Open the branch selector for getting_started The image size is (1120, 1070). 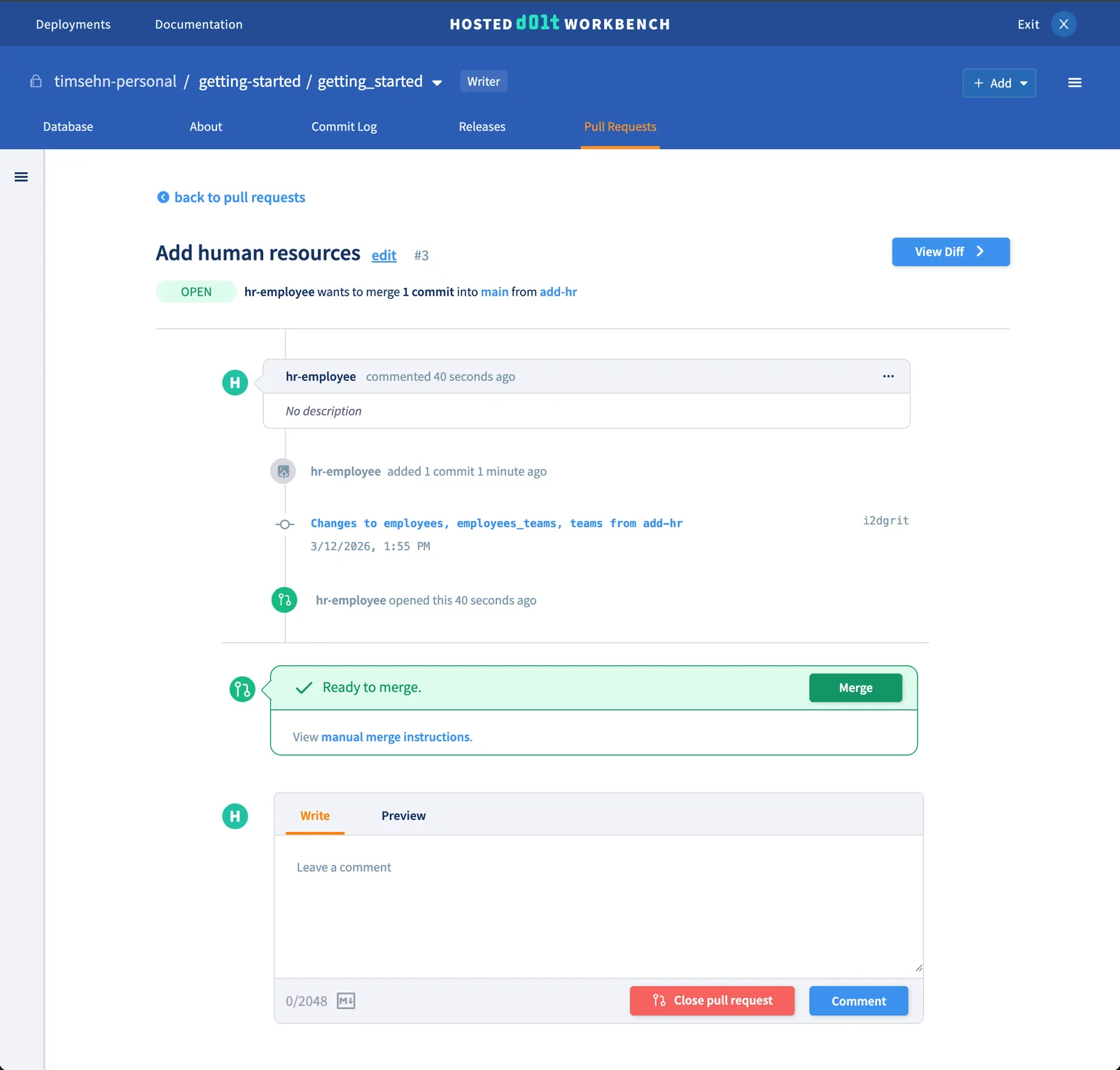click(x=438, y=82)
